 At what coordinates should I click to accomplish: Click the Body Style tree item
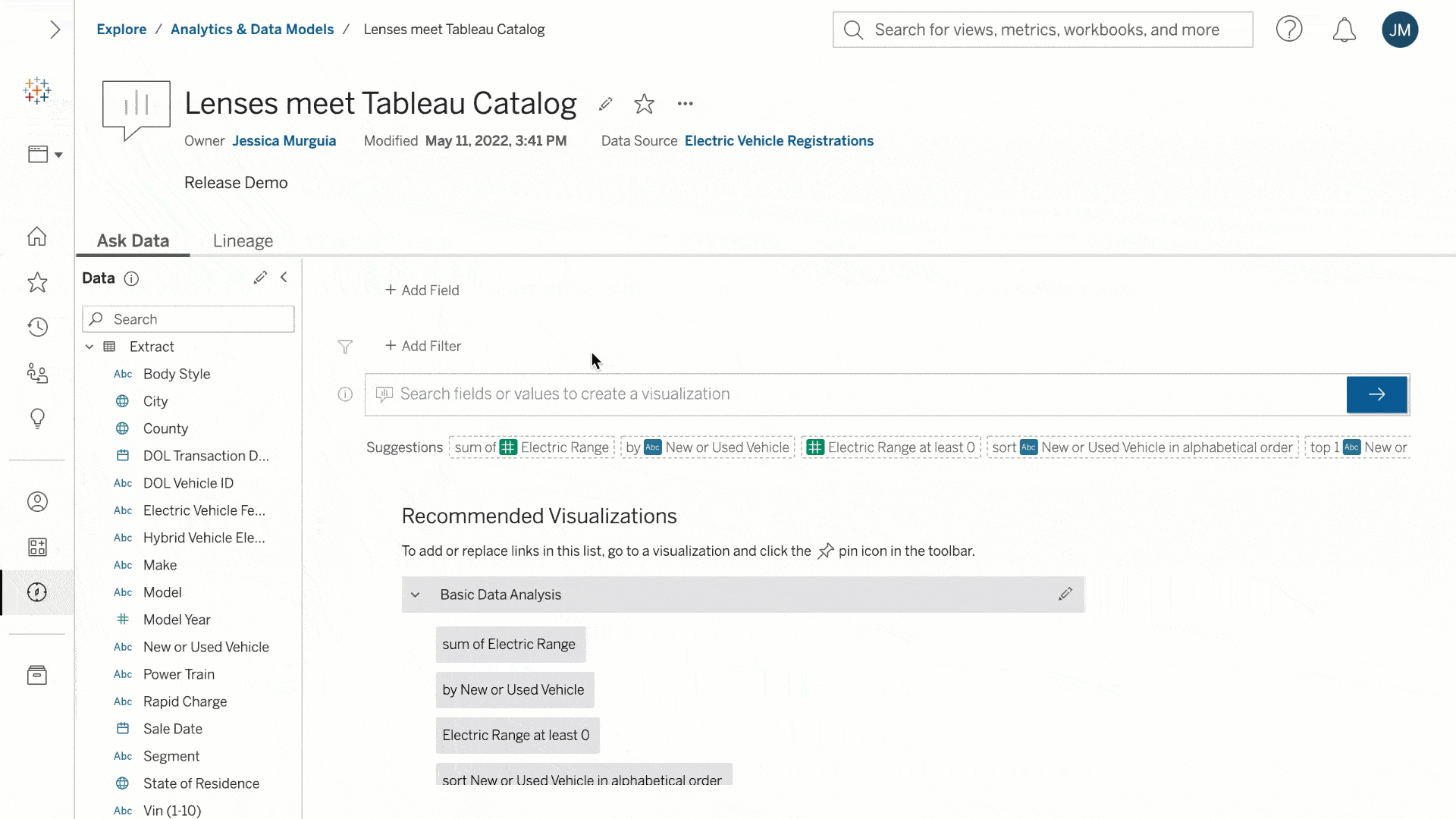pos(176,373)
